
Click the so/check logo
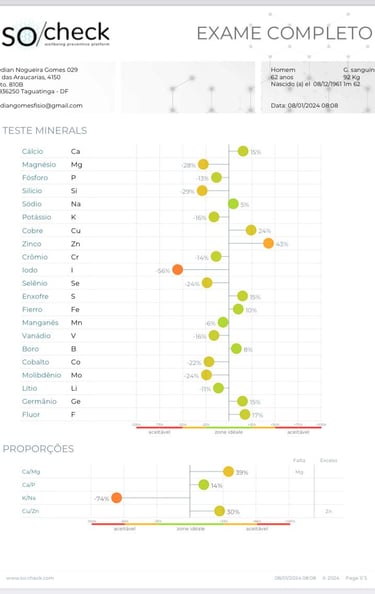55,34
